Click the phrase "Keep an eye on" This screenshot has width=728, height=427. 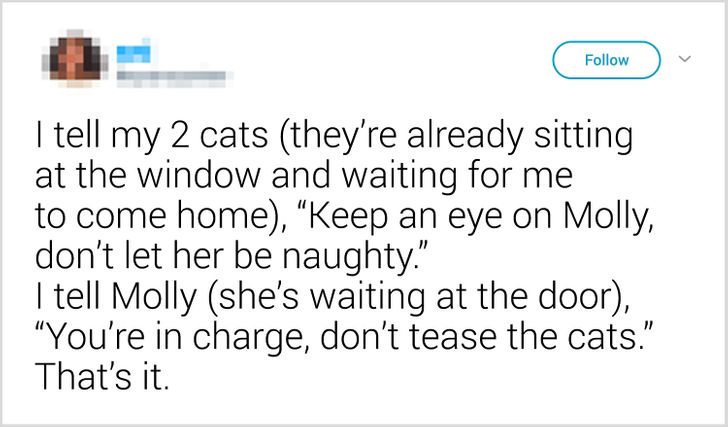[423, 217]
